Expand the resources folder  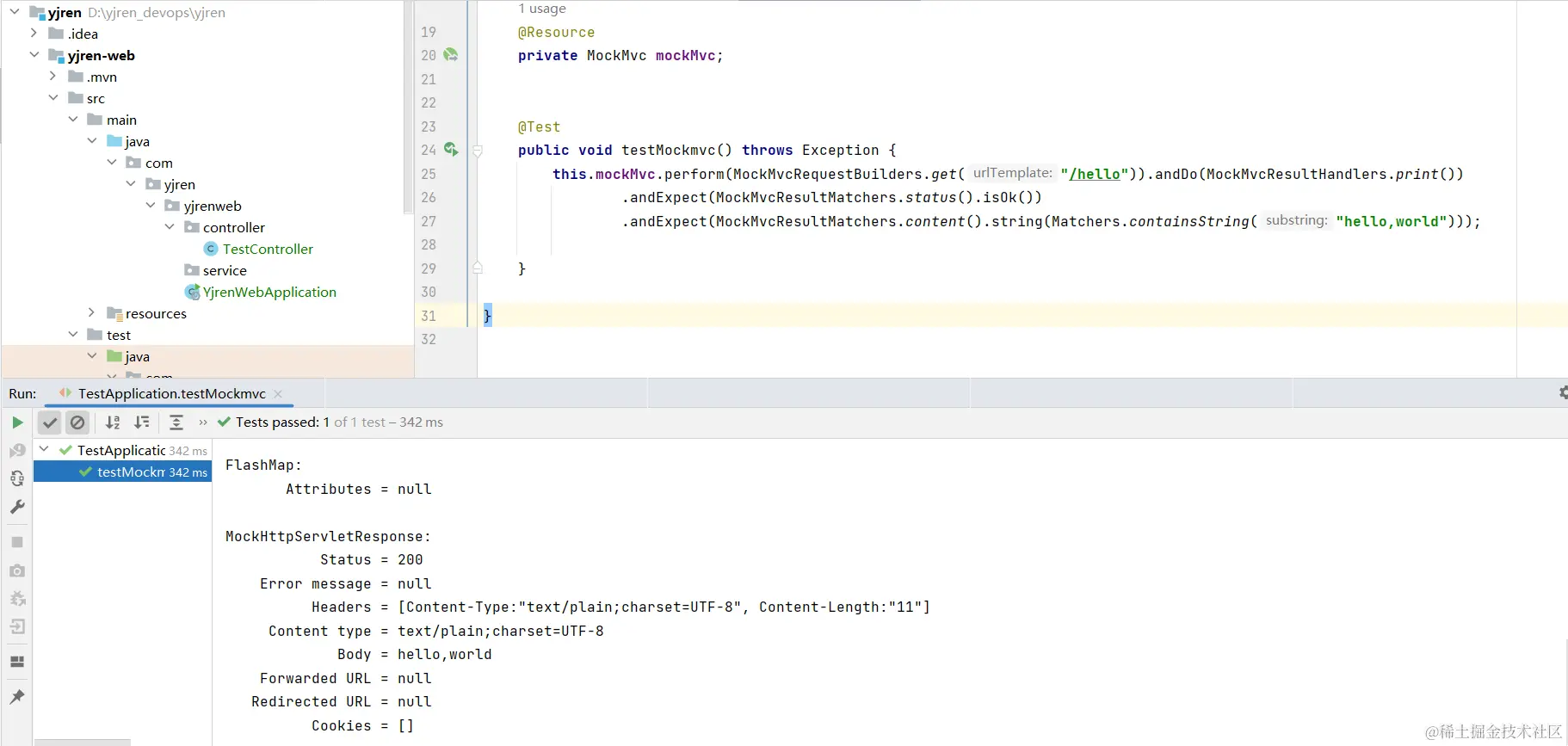click(92, 313)
